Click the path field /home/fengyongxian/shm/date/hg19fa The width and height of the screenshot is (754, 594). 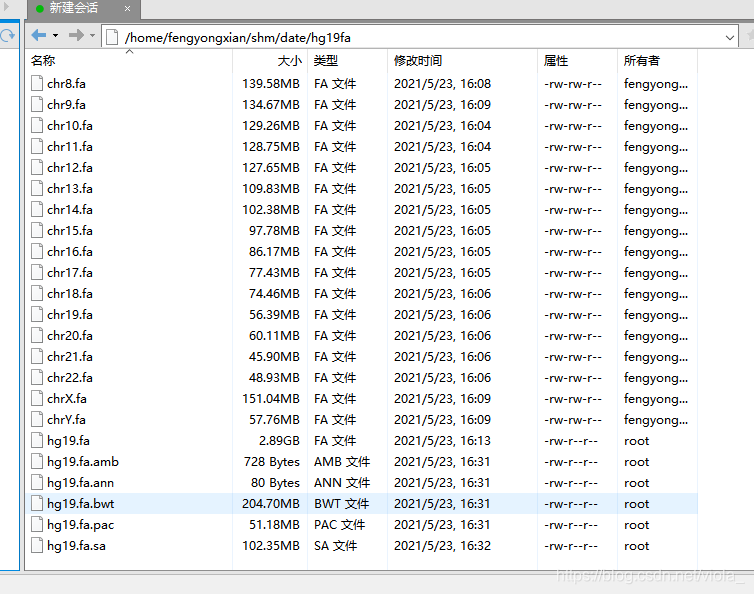click(x=421, y=37)
